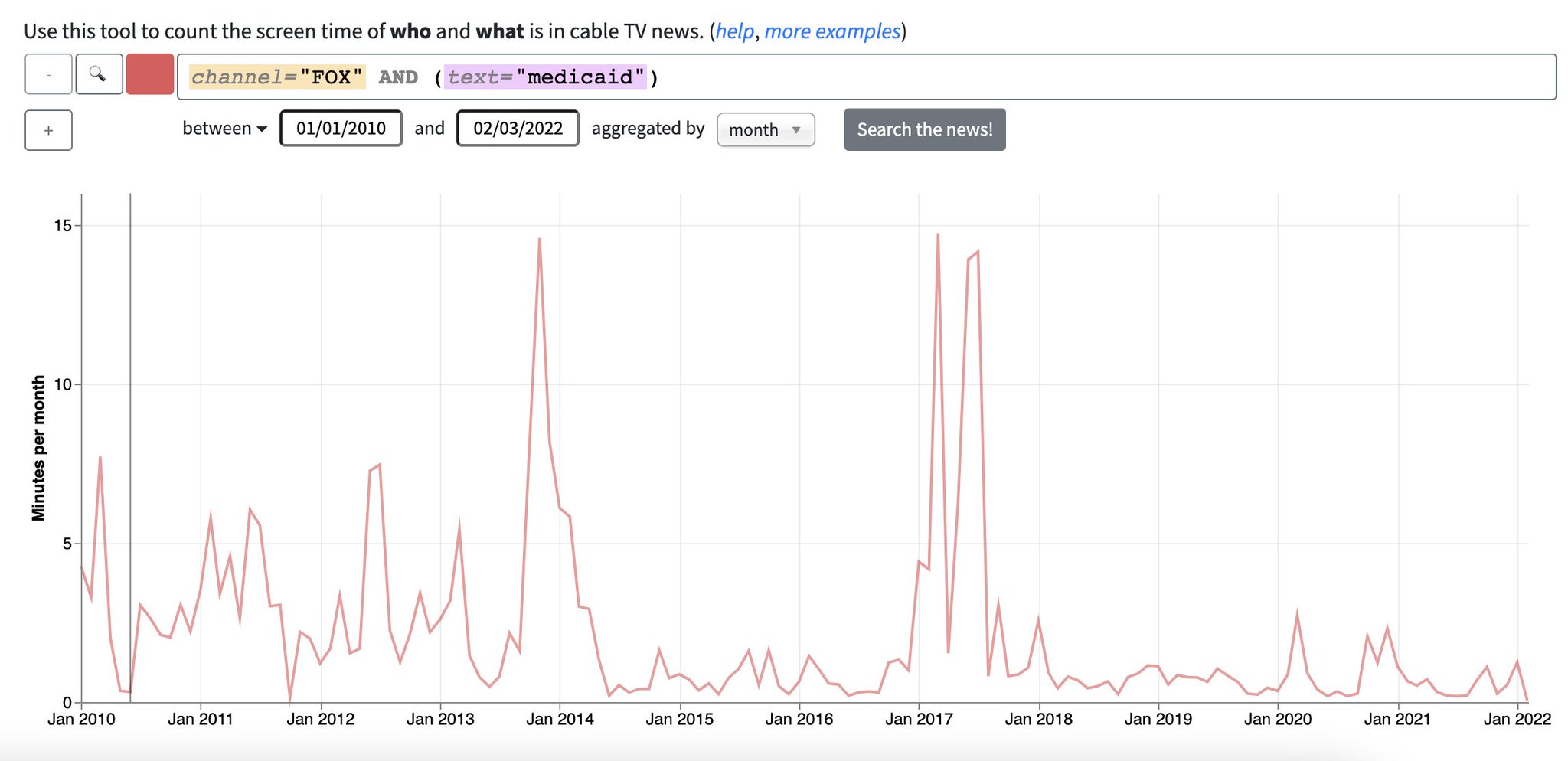Edit the FOX medicaid query field
The image size is (1568, 761).
click(x=867, y=77)
